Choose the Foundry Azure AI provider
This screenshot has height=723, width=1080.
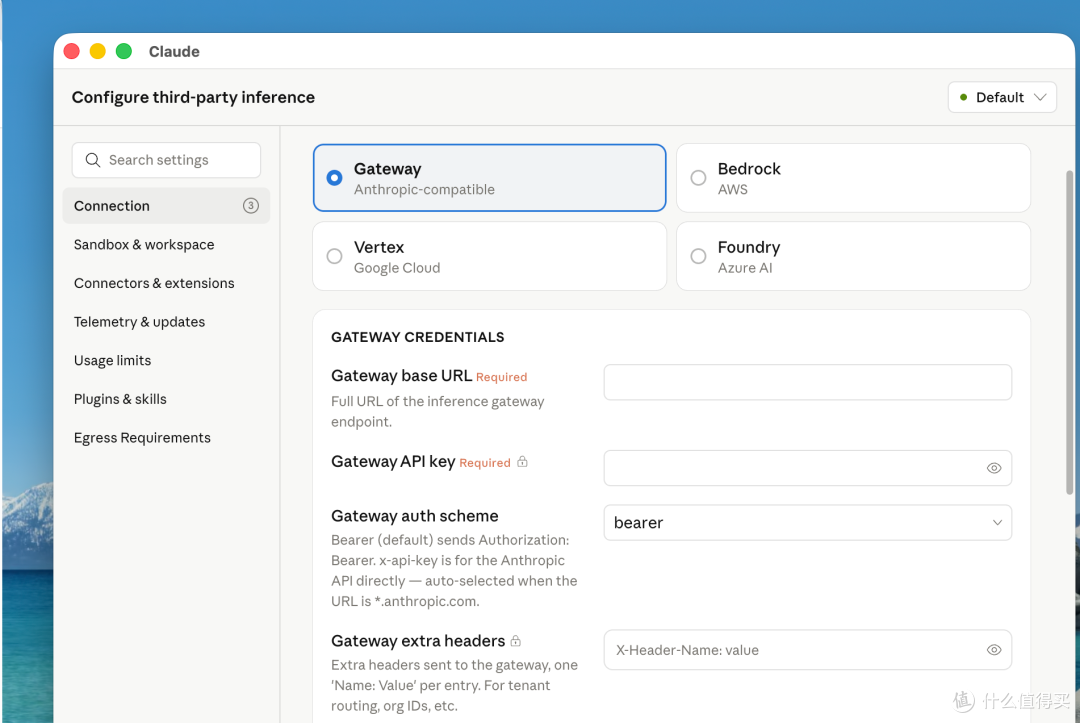(x=853, y=256)
